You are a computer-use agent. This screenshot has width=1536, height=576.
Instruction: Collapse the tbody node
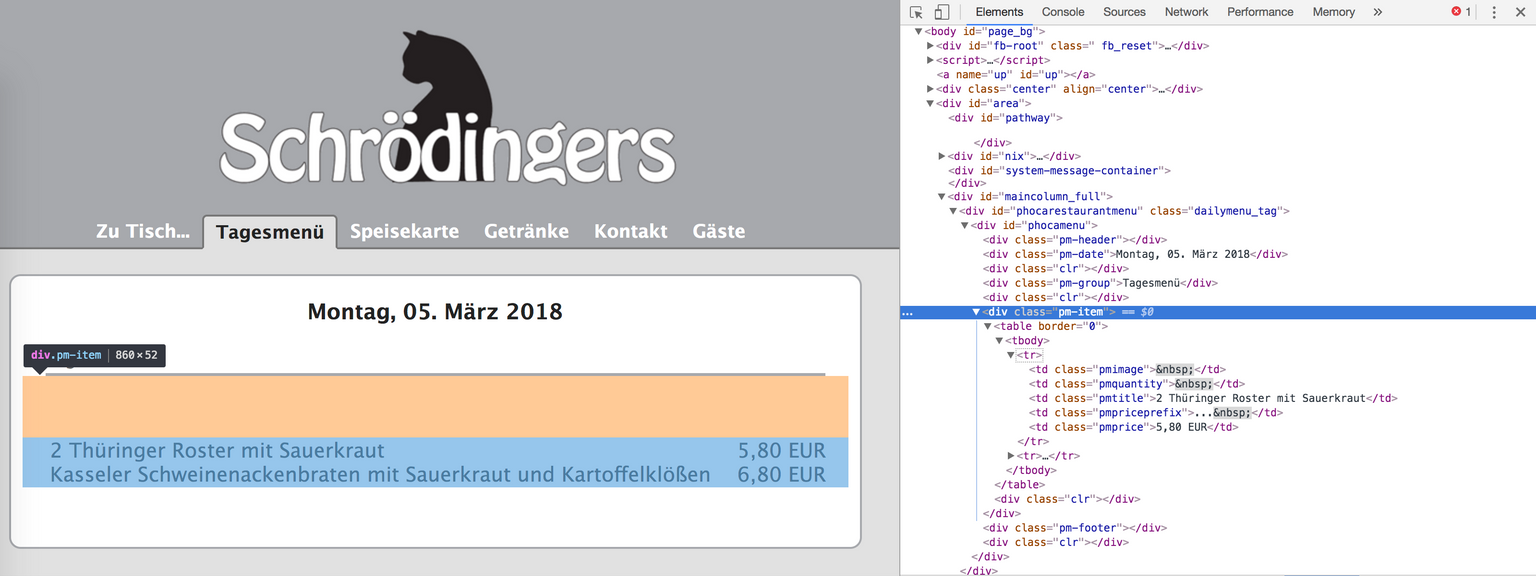[x=999, y=341]
